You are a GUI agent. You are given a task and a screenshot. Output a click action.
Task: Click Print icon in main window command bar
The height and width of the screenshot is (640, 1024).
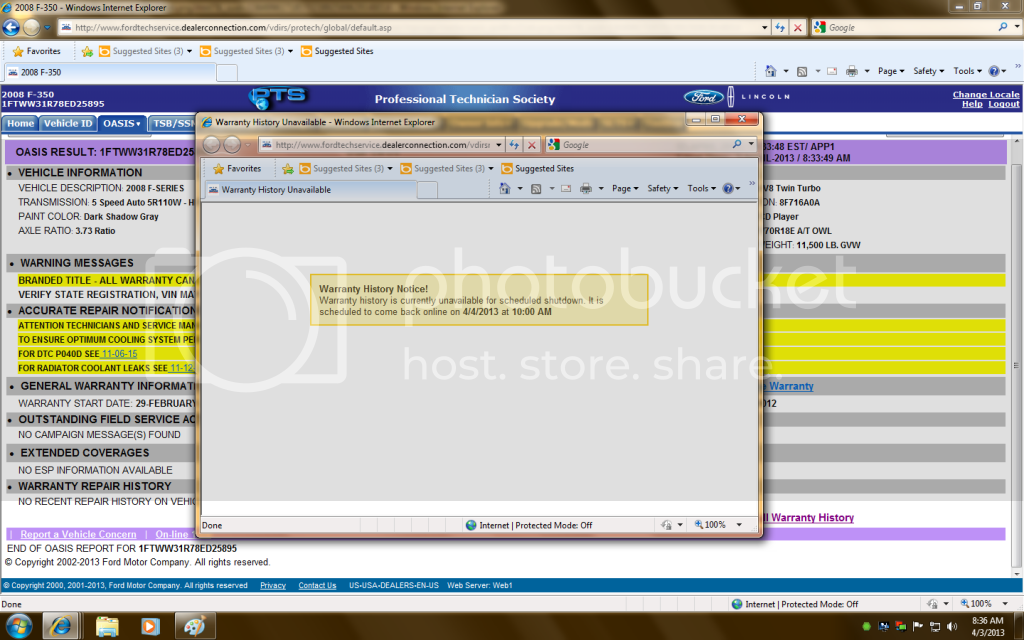pyautogui.click(x=852, y=71)
